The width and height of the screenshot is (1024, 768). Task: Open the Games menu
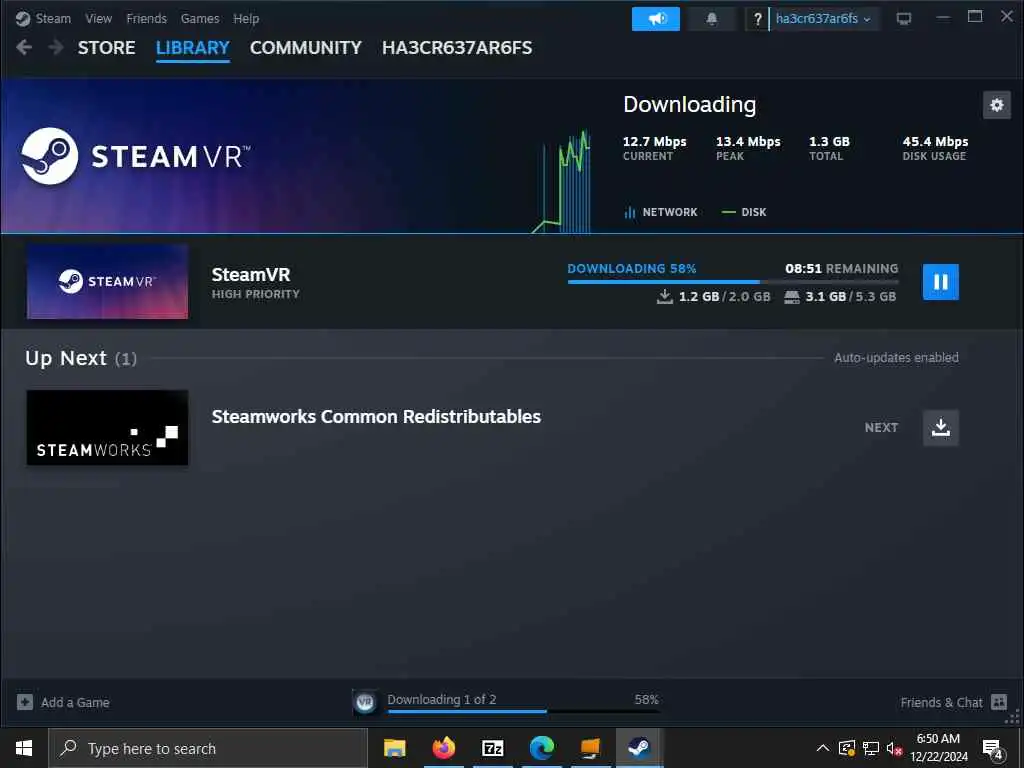[x=200, y=18]
